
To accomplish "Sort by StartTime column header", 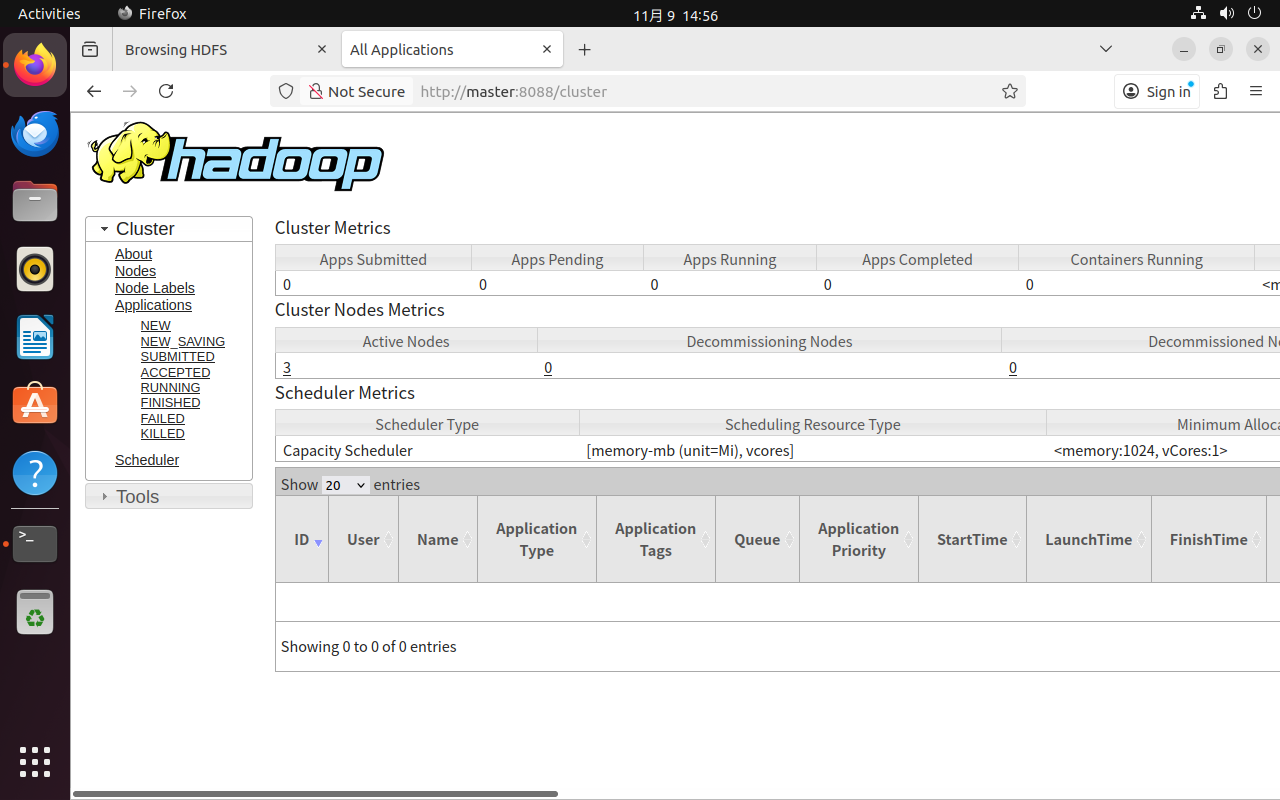I will tap(972, 539).
